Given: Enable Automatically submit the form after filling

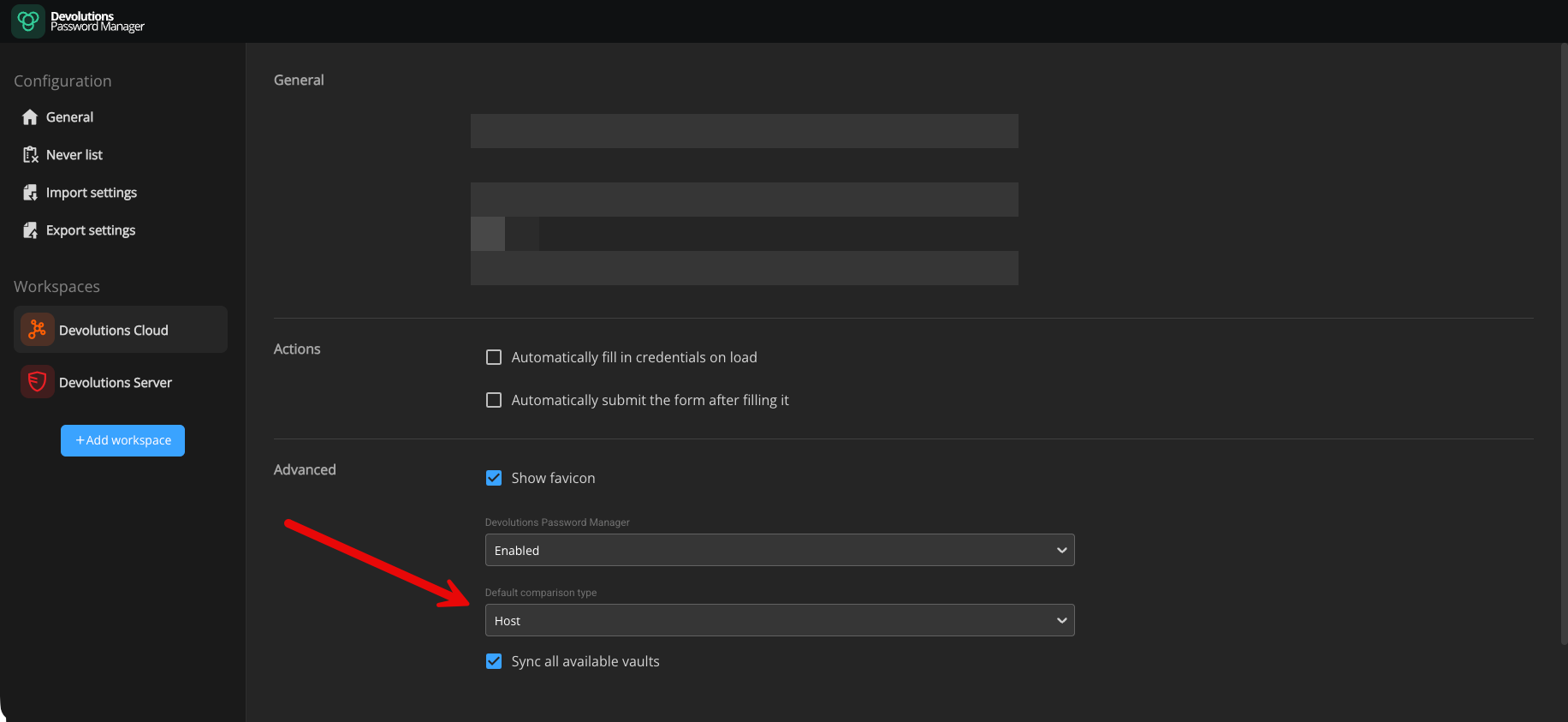Looking at the screenshot, I should click(494, 400).
